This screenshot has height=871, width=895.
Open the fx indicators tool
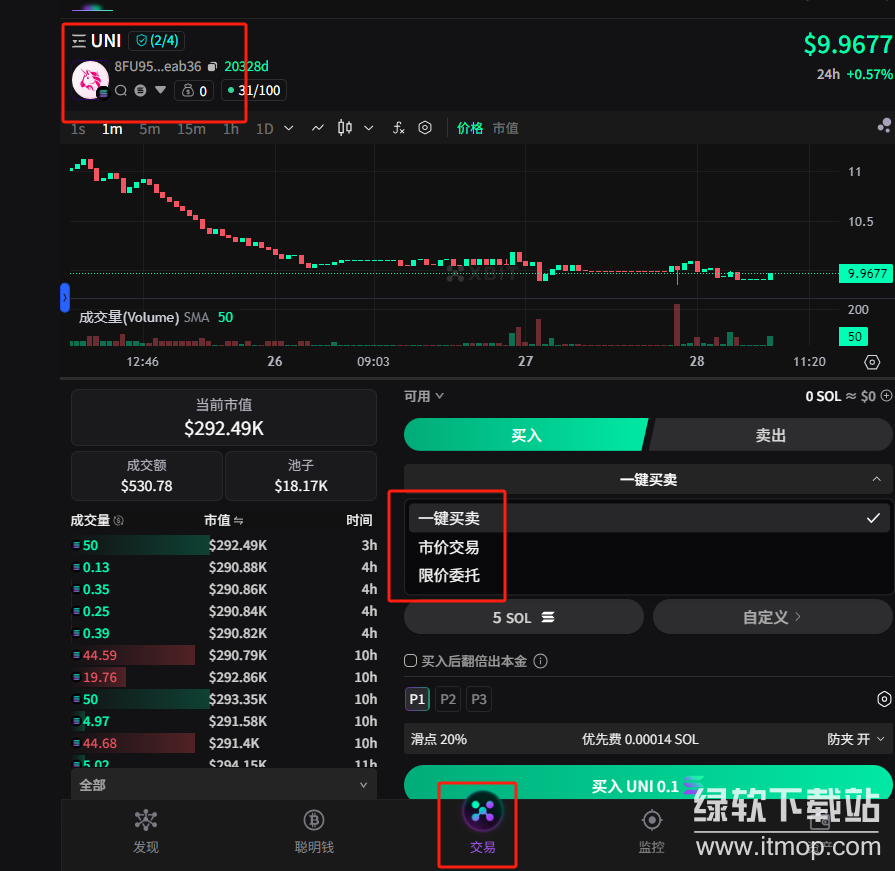click(398, 128)
